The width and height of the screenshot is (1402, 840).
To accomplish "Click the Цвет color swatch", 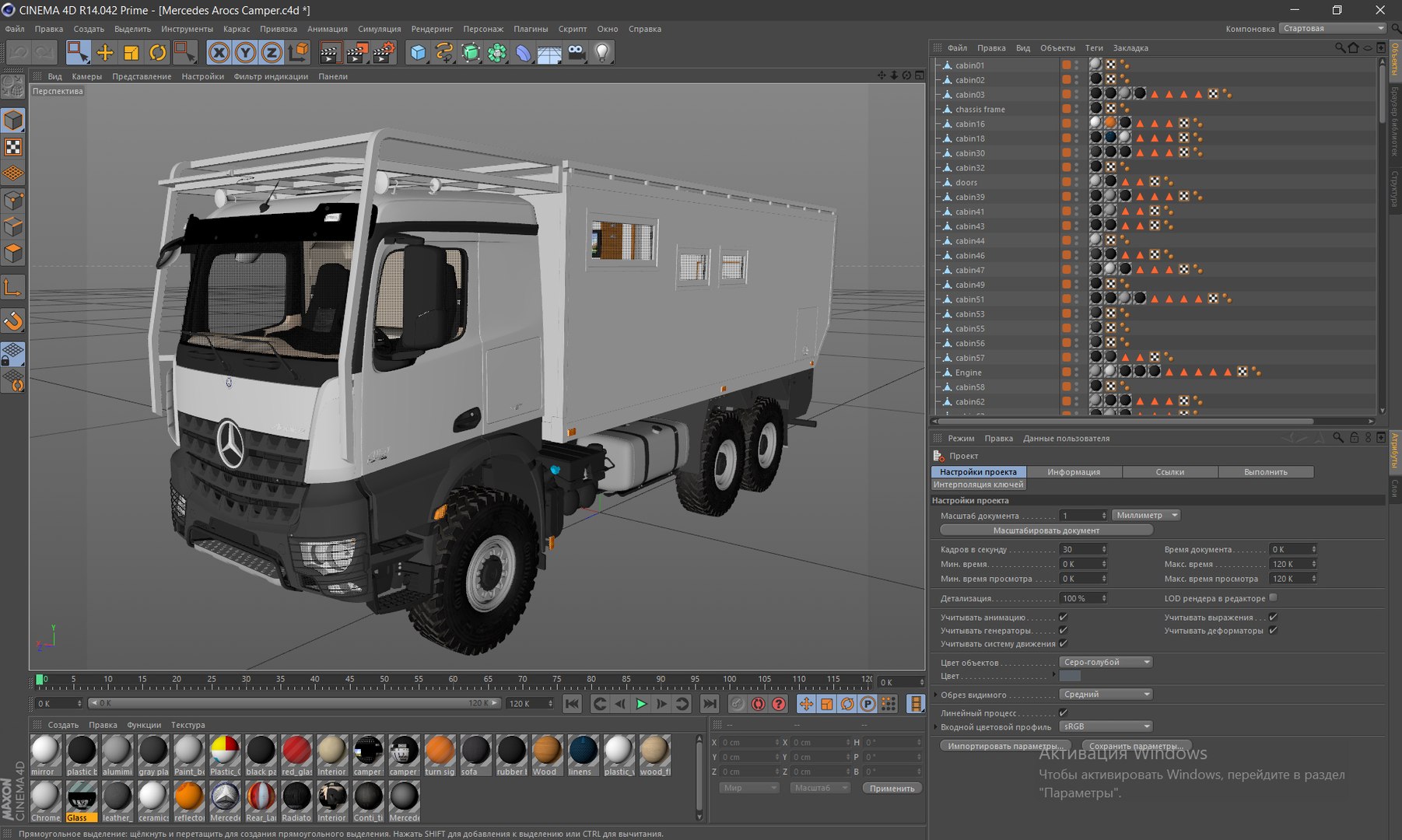I will tap(1070, 676).
